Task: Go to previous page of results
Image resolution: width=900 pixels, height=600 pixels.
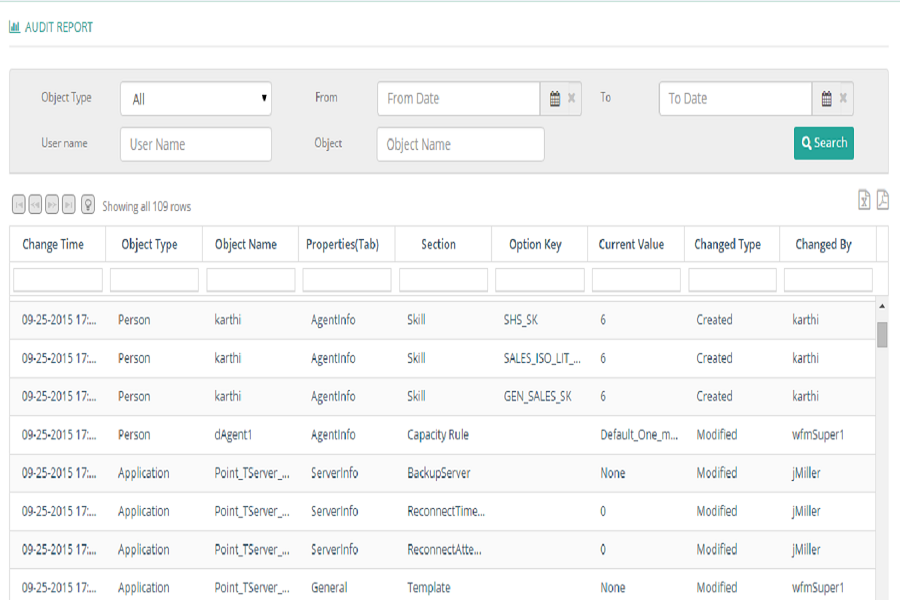Action: 35,205
